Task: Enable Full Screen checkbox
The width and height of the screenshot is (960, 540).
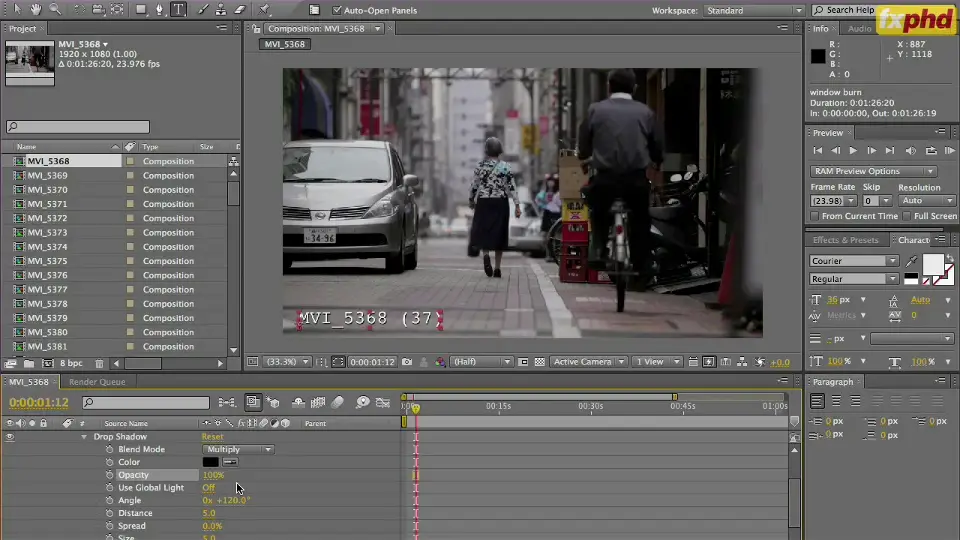Action: (x=907, y=216)
